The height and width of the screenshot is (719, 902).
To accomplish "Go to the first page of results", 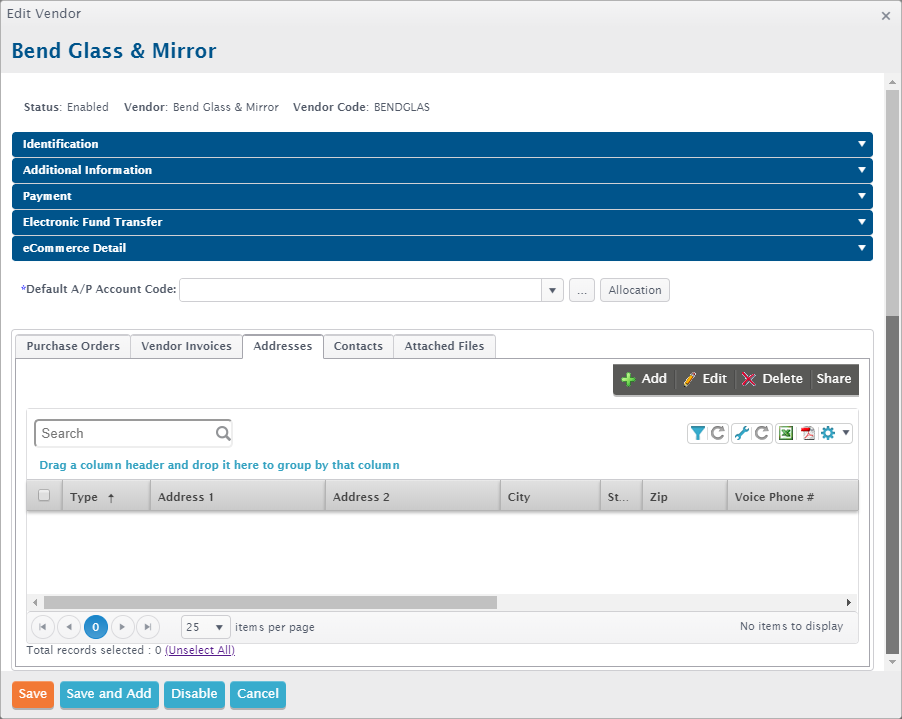I will tap(43, 627).
